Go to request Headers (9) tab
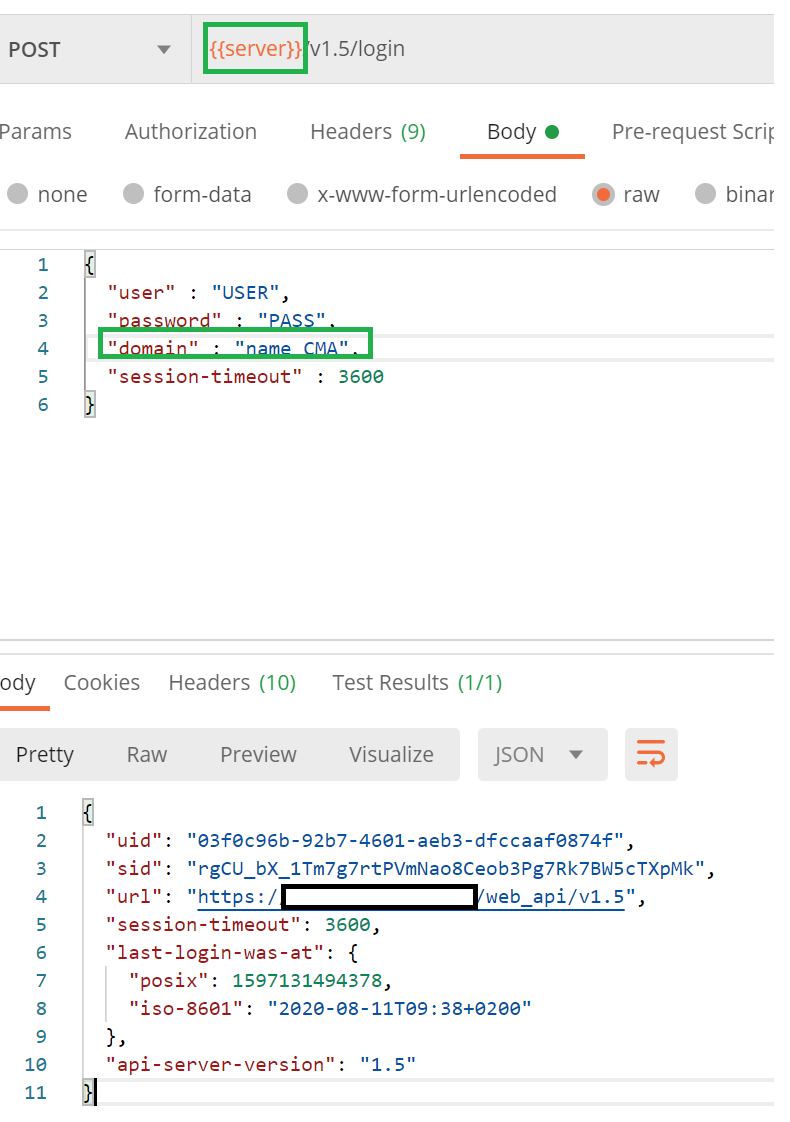The width and height of the screenshot is (790, 1122). click(x=367, y=132)
